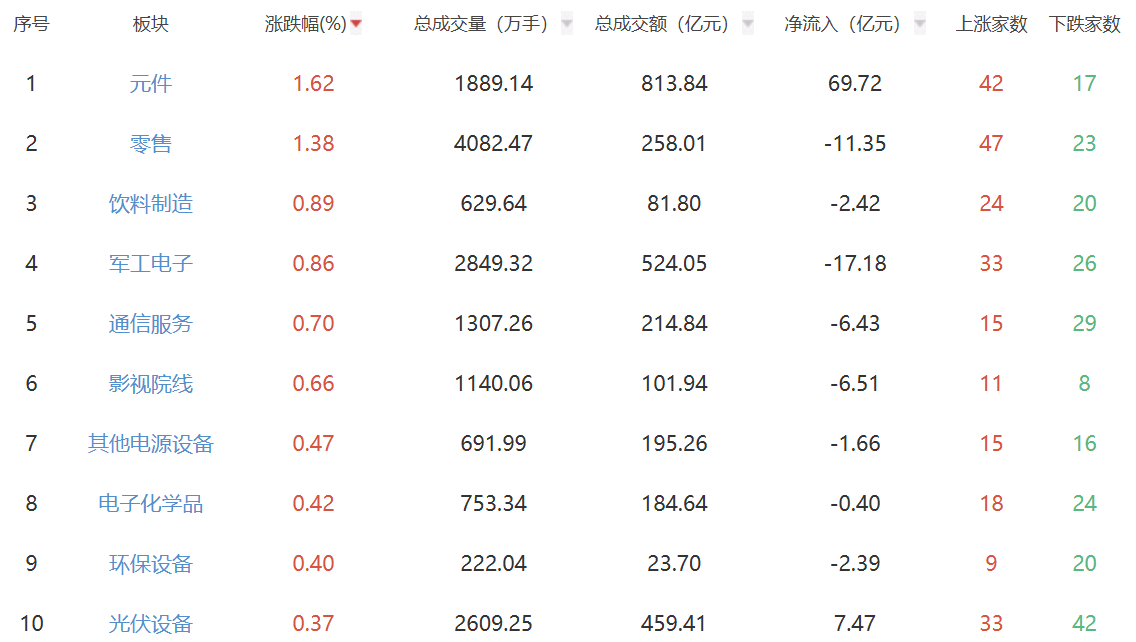Image resolution: width=1136 pixels, height=642 pixels.
Task: Open the 军工电子 sector link
Action: [151, 264]
